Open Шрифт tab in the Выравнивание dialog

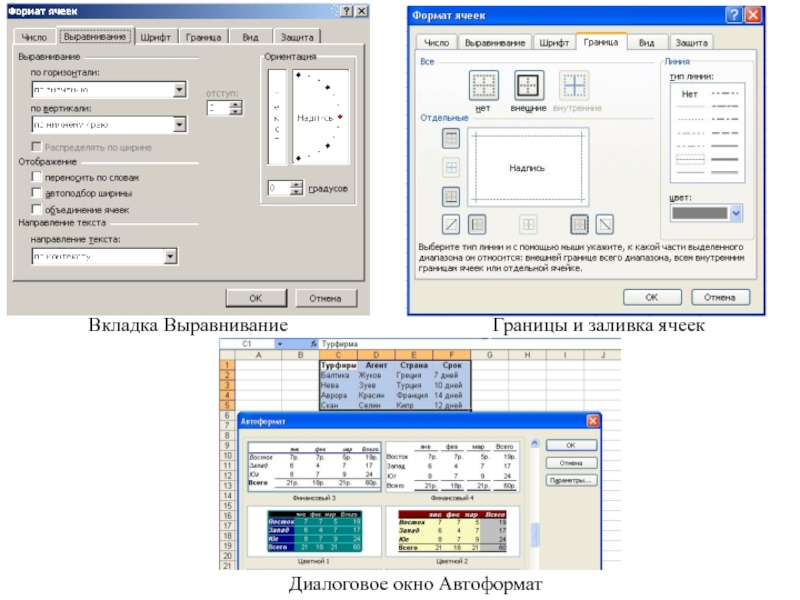point(156,37)
